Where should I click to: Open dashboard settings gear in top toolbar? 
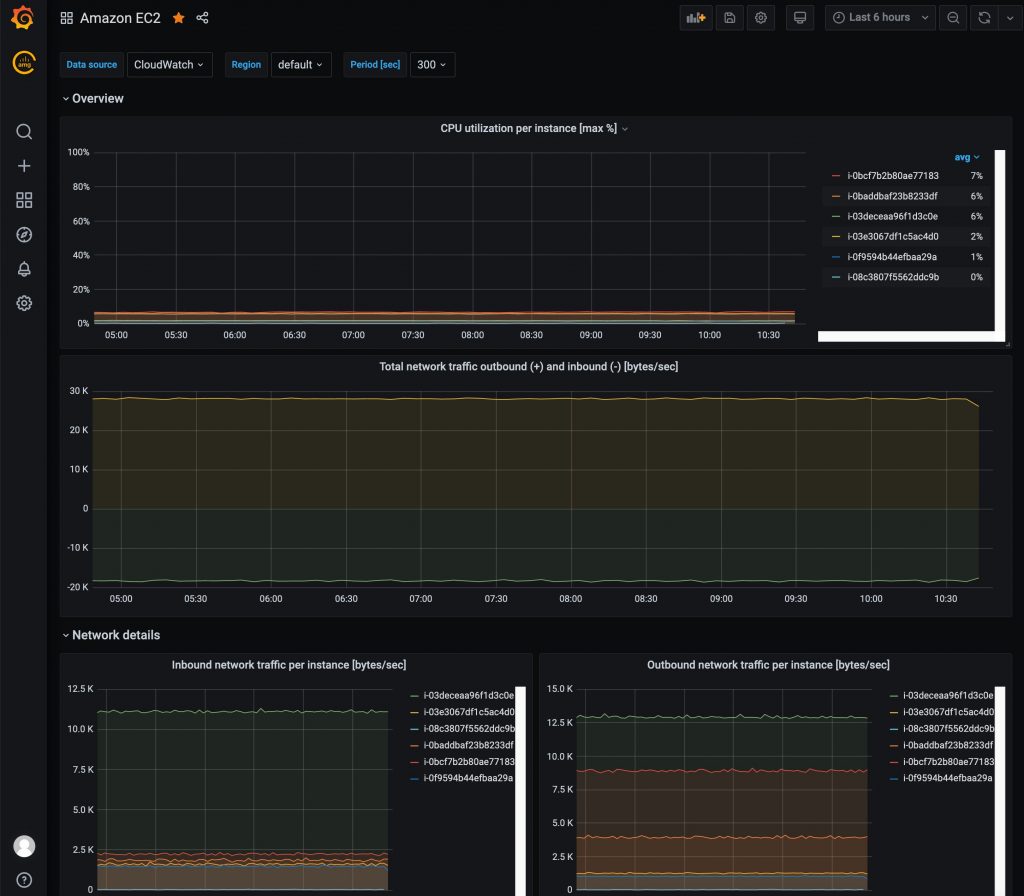coord(761,18)
